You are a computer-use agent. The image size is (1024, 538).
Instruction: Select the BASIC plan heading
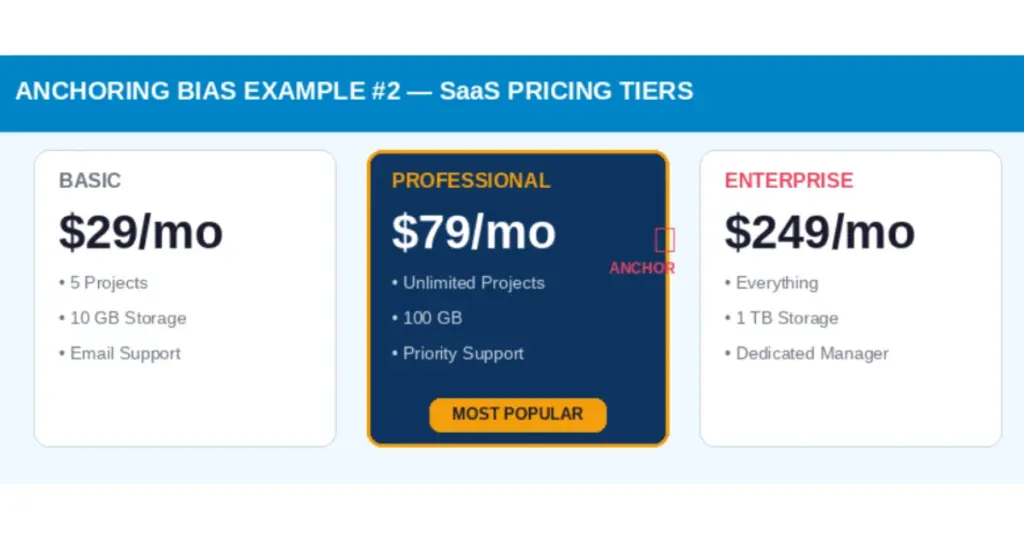pyautogui.click(x=90, y=181)
